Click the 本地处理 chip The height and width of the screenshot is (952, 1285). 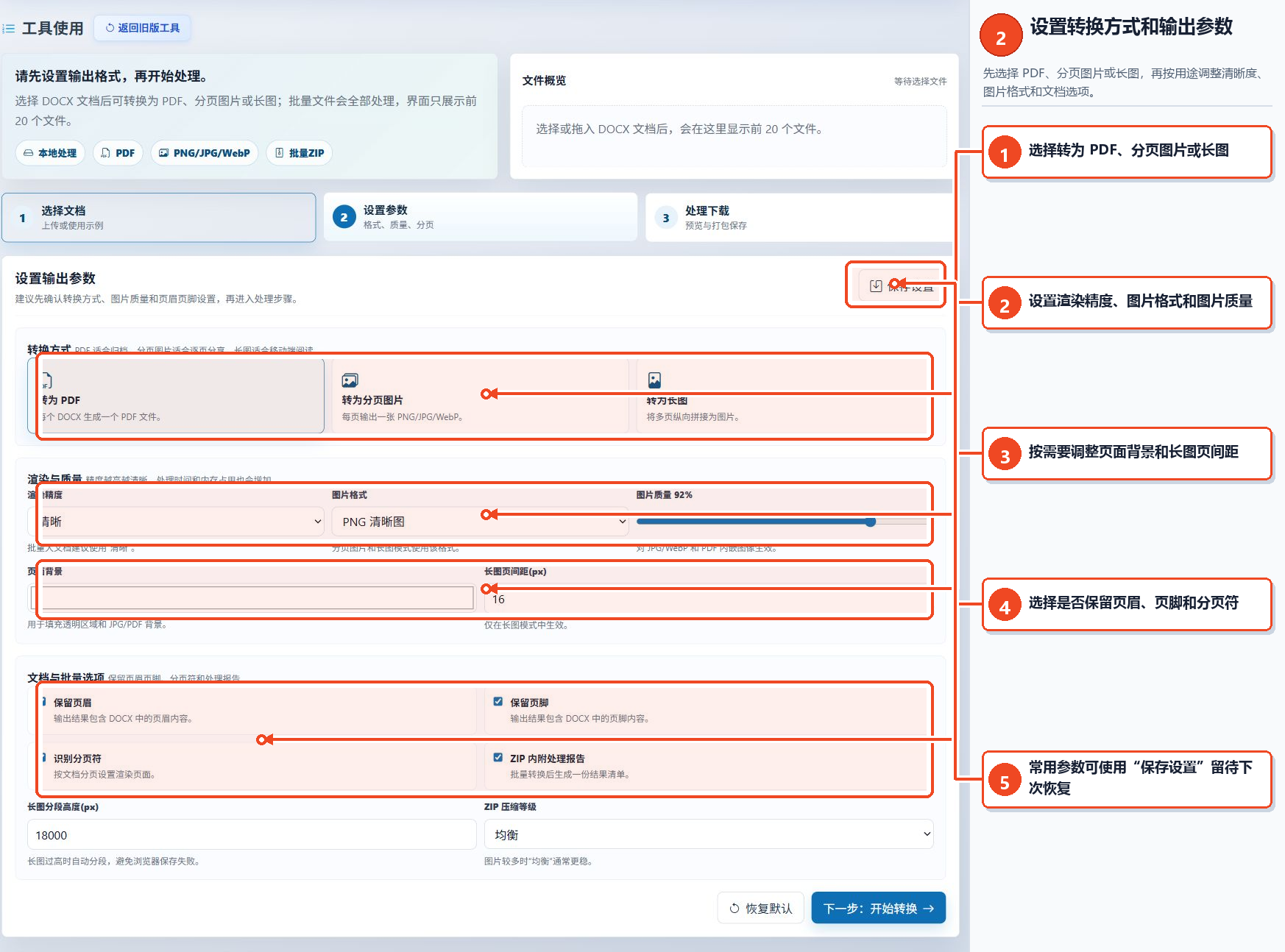(50, 153)
